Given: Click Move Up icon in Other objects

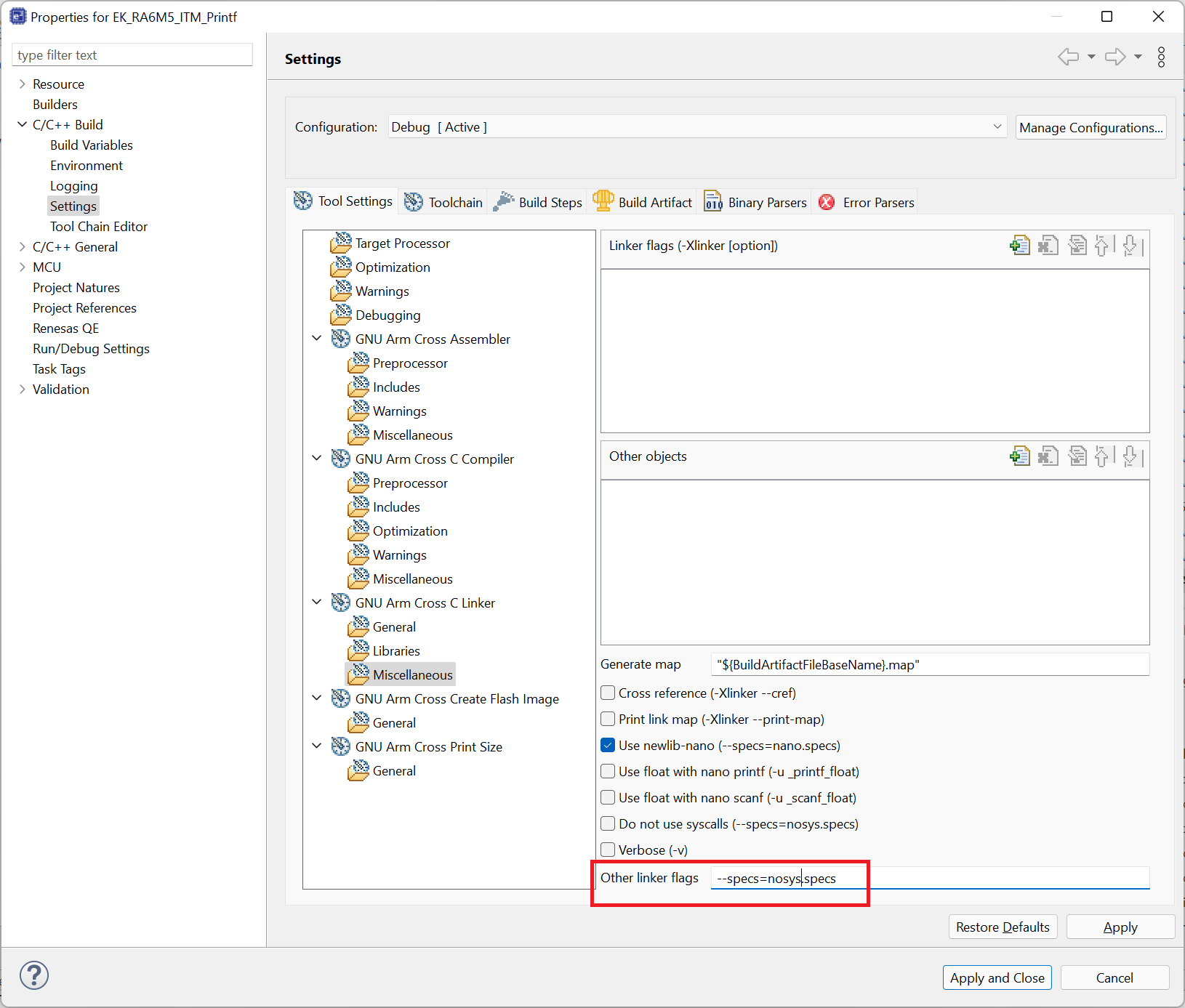Looking at the screenshot, I should coord(1103,456).
